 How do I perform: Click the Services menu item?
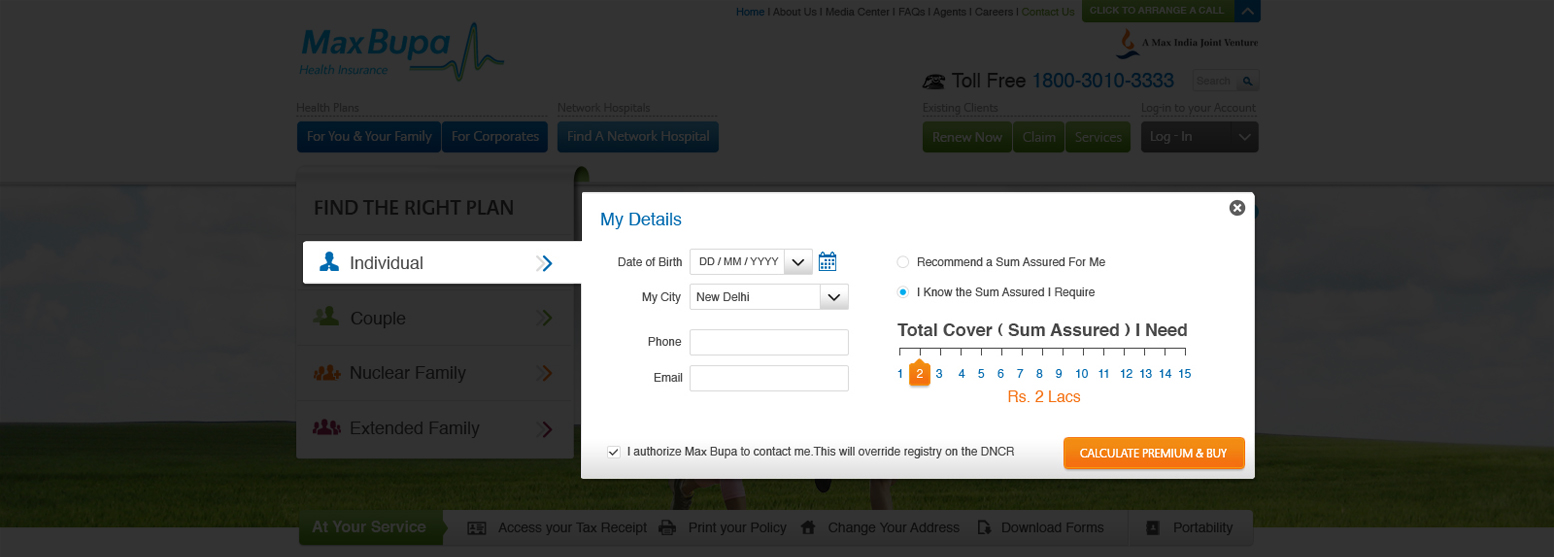coord(1098,137)
